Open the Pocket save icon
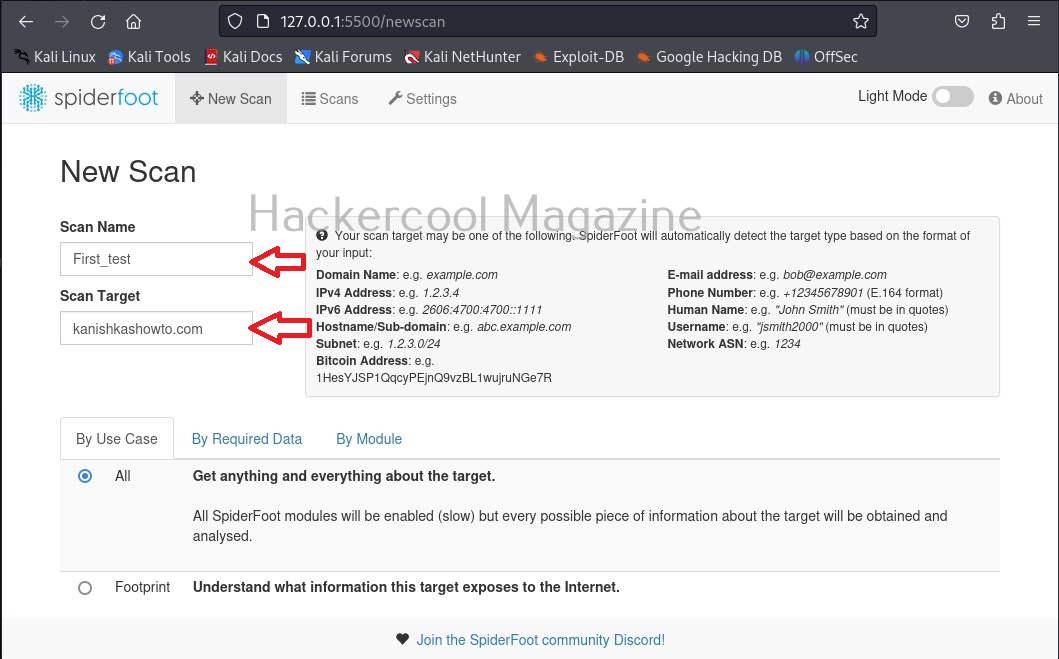This screenshot has height=659, width=1059. 962,22
